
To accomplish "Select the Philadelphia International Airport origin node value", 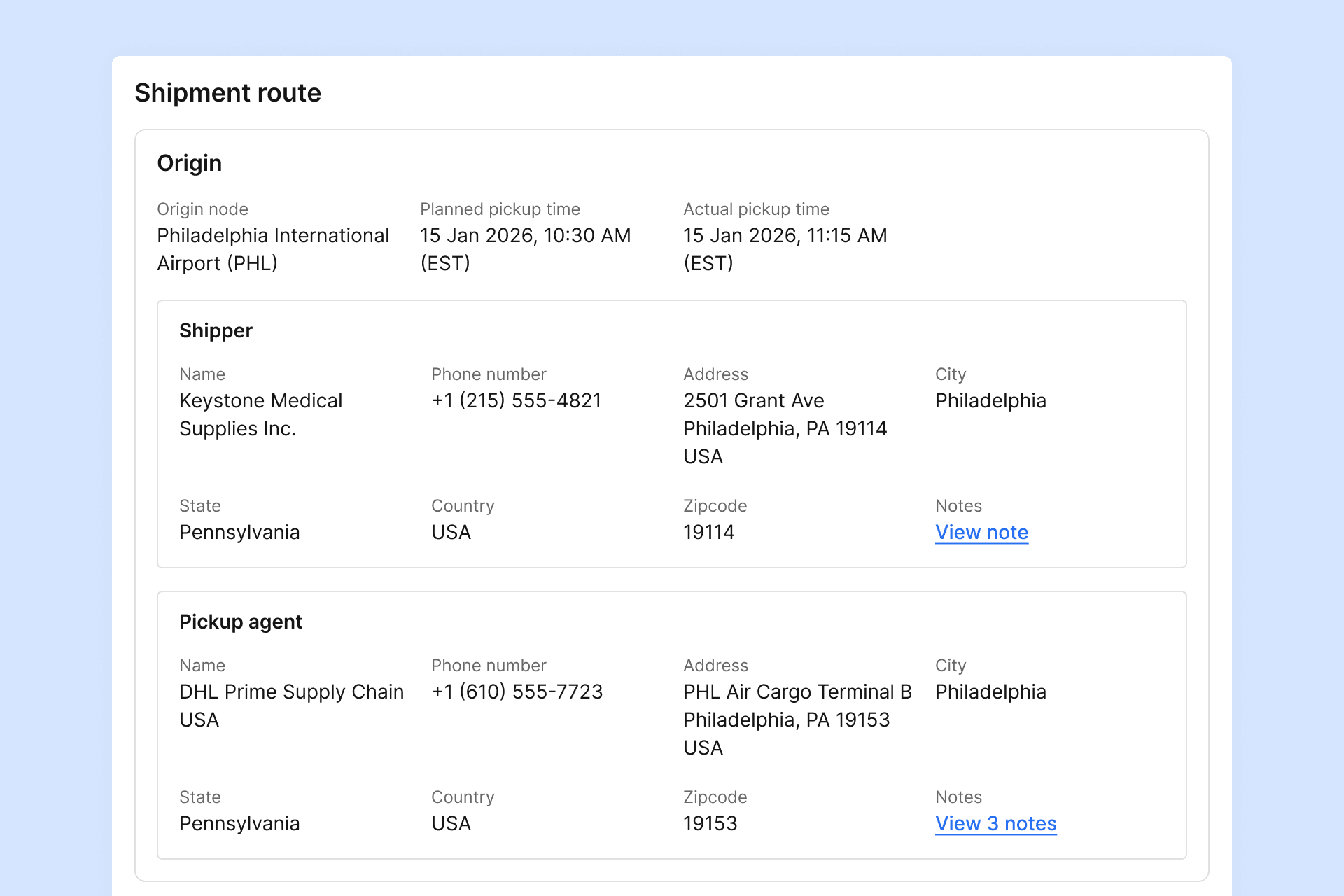I will [x=272, y=249].
